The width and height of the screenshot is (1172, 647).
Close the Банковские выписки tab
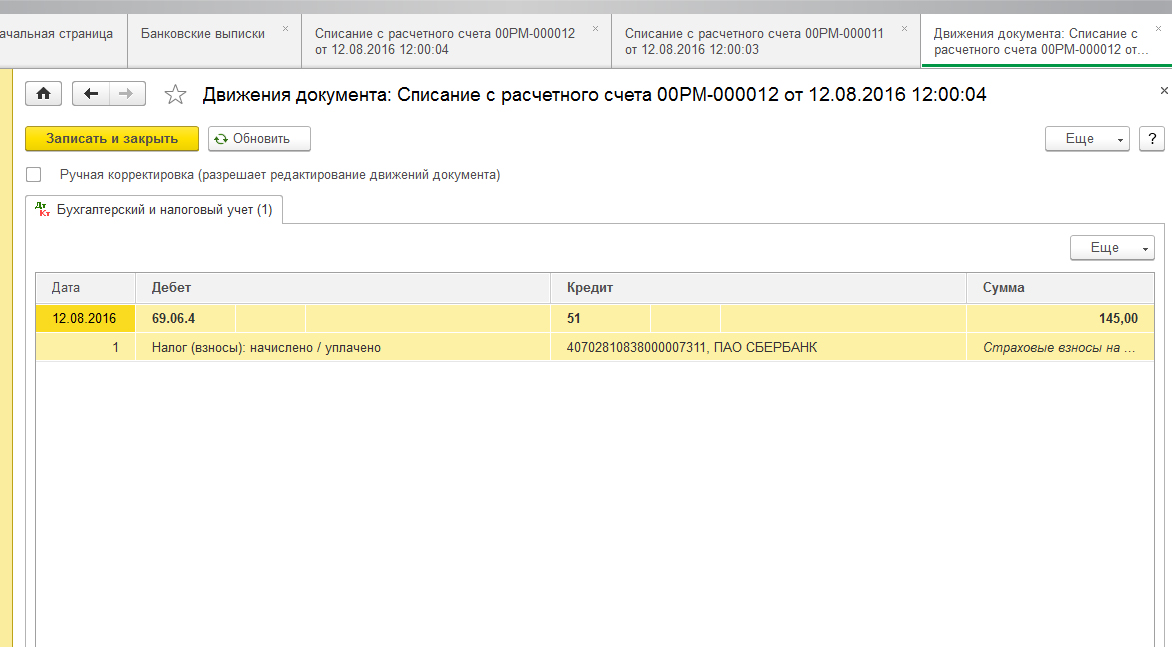pos(285,28)
